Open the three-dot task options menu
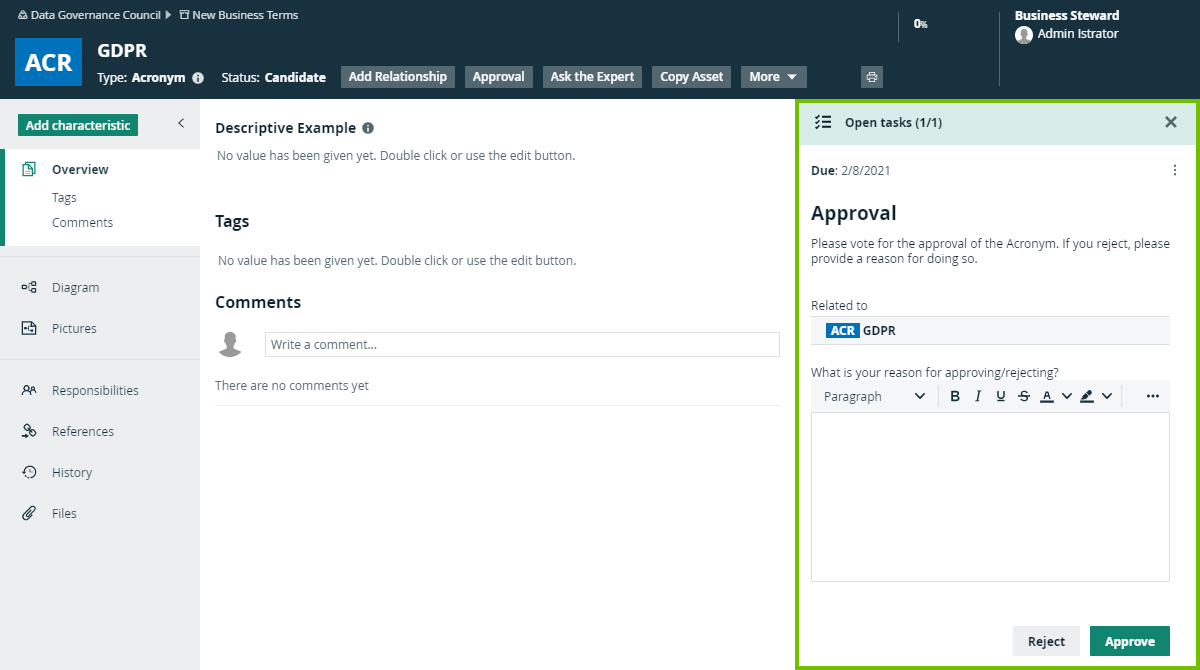The width and height of the screenshot is (1200, 670). [x=1175, y=170]
